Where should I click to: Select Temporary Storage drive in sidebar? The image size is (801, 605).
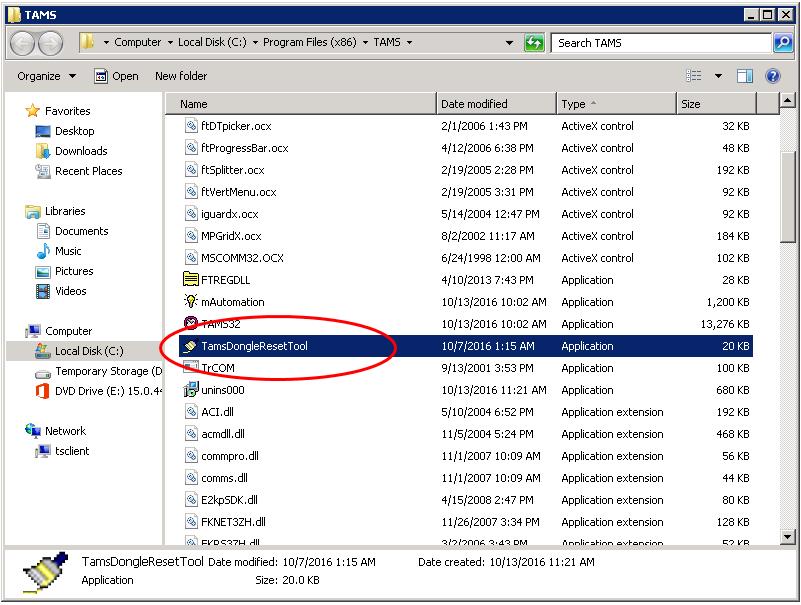click(x=109, y=371)
